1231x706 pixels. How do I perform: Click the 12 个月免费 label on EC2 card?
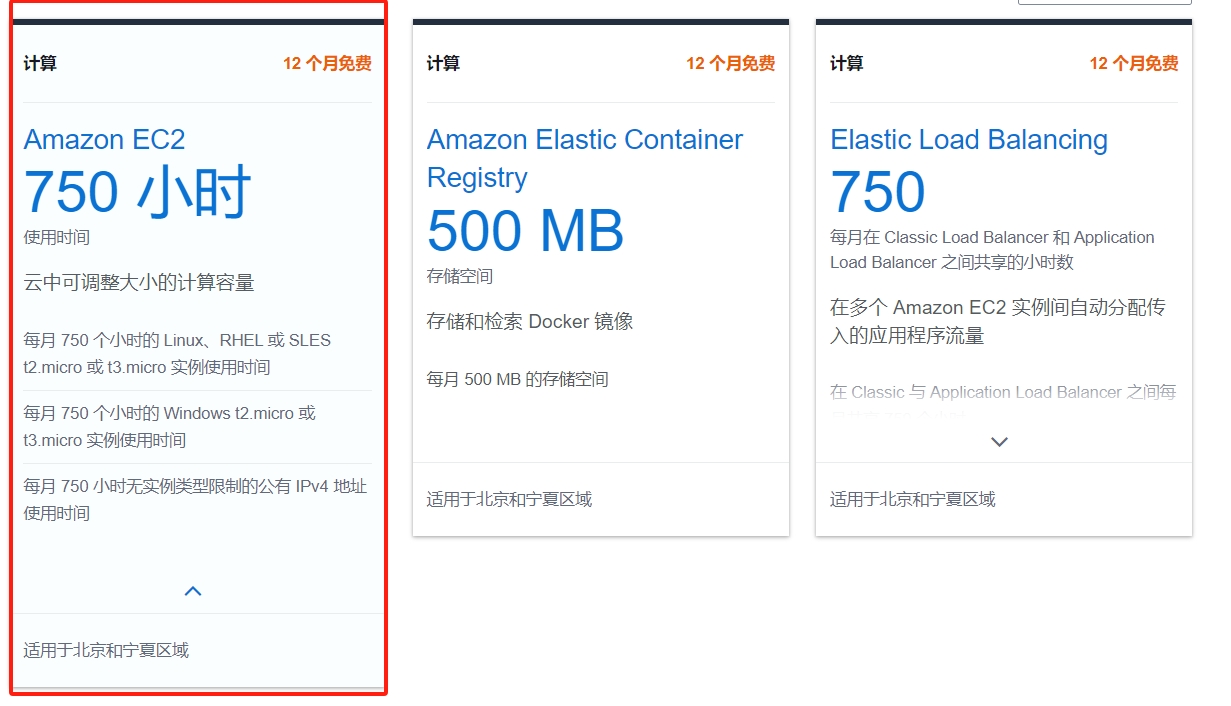click(327, 64)
